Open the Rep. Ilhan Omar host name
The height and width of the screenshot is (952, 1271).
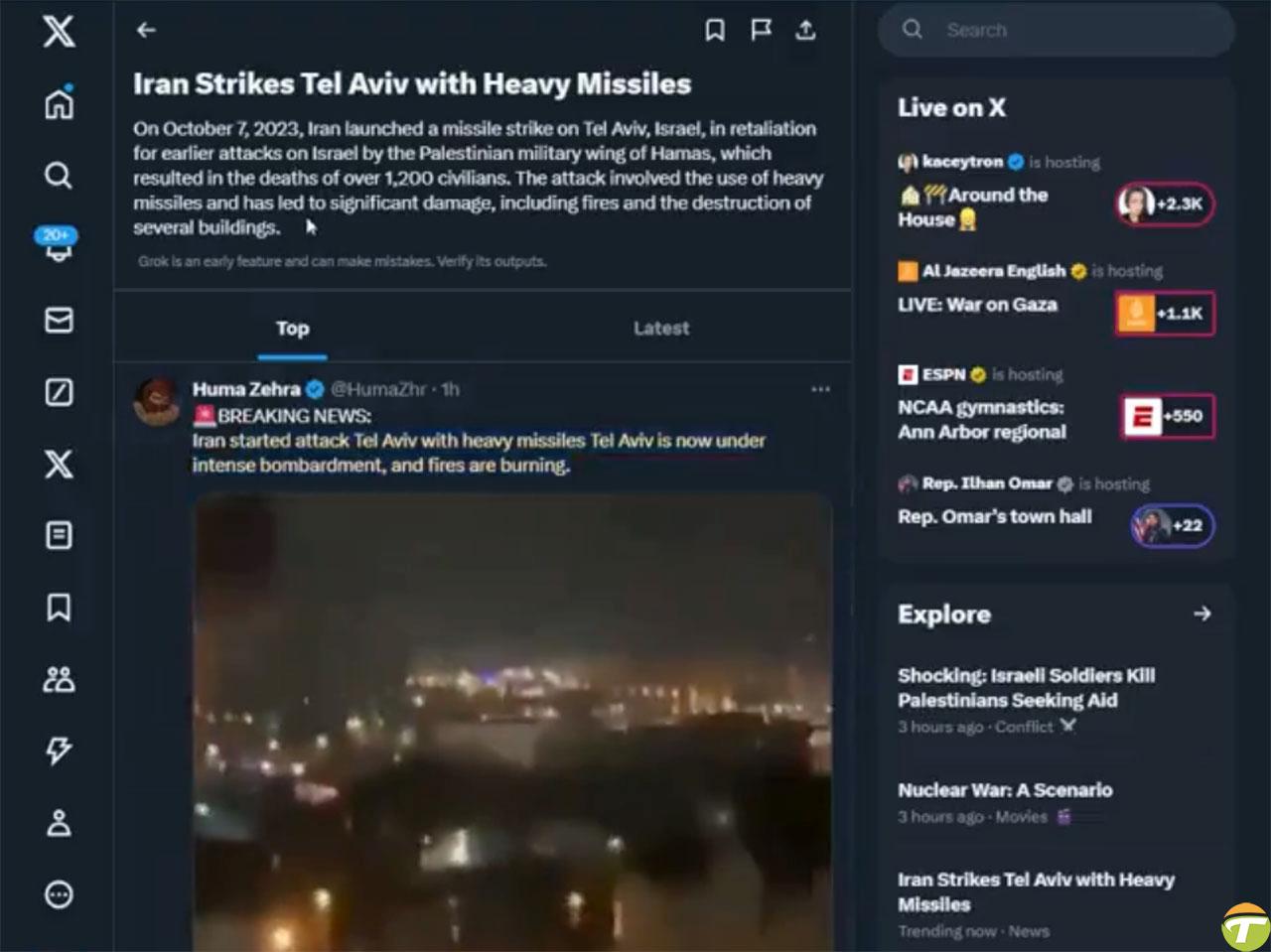[987, 483]
